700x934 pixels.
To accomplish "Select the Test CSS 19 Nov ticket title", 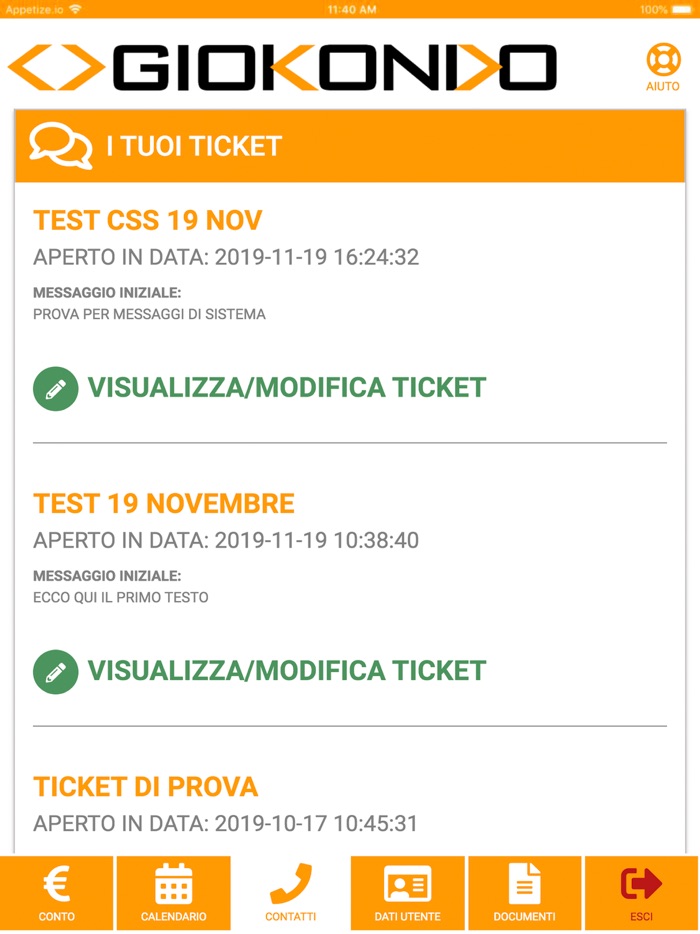I will pos(148,220).
